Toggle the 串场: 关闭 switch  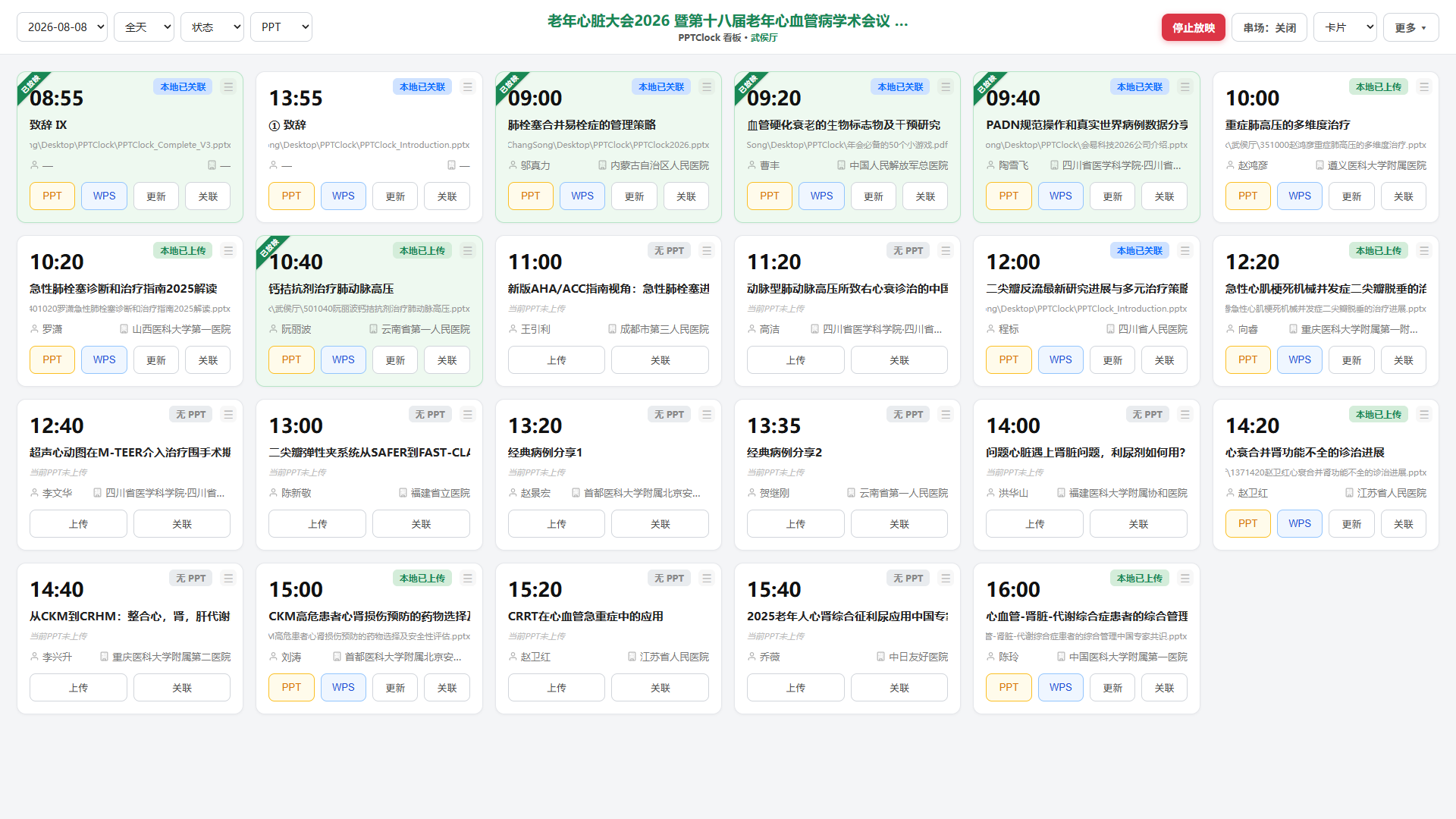point(1269,27)
